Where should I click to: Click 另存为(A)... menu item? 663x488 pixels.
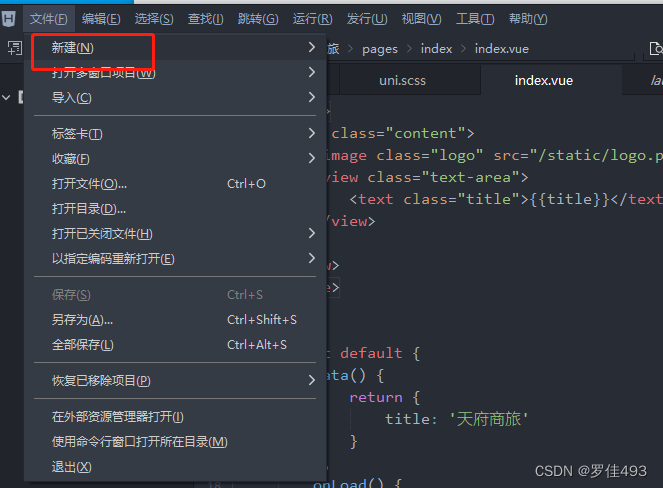83,320
